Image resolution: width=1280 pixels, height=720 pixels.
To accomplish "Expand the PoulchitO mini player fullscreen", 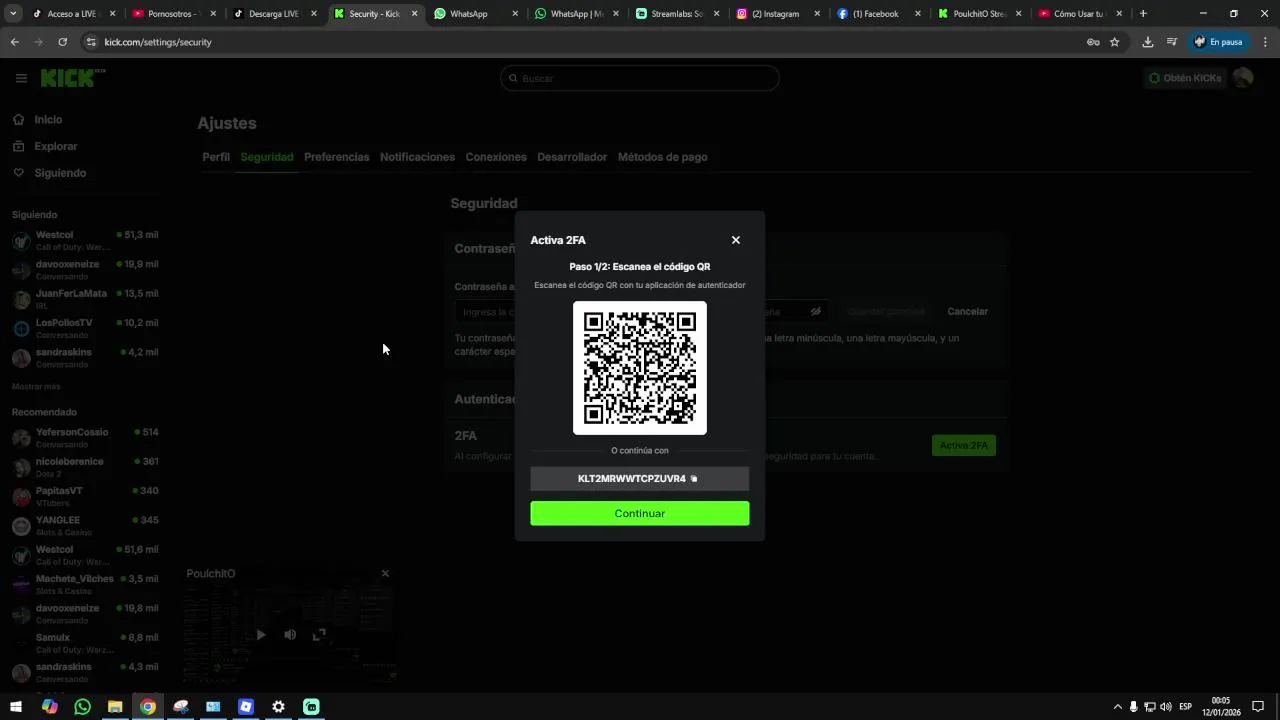I will [319, 634].
